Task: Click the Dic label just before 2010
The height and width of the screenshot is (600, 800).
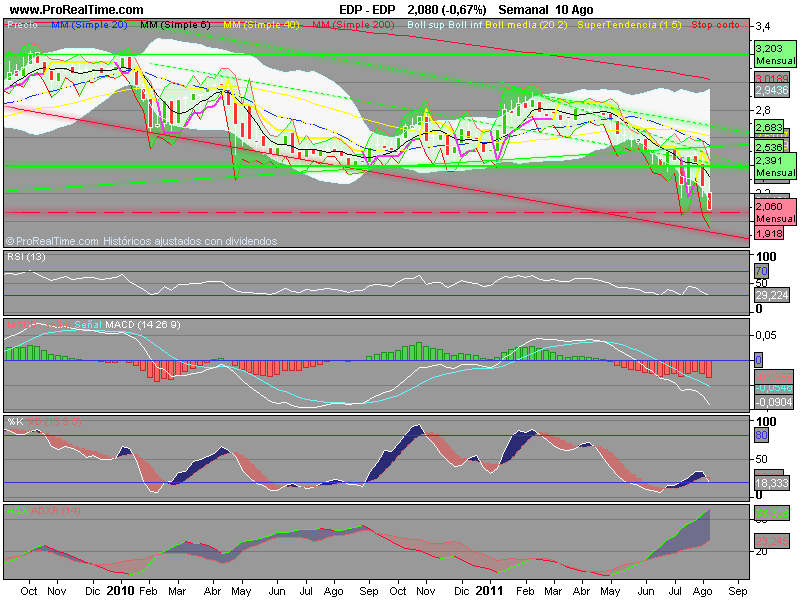Action: click(93, 591)
